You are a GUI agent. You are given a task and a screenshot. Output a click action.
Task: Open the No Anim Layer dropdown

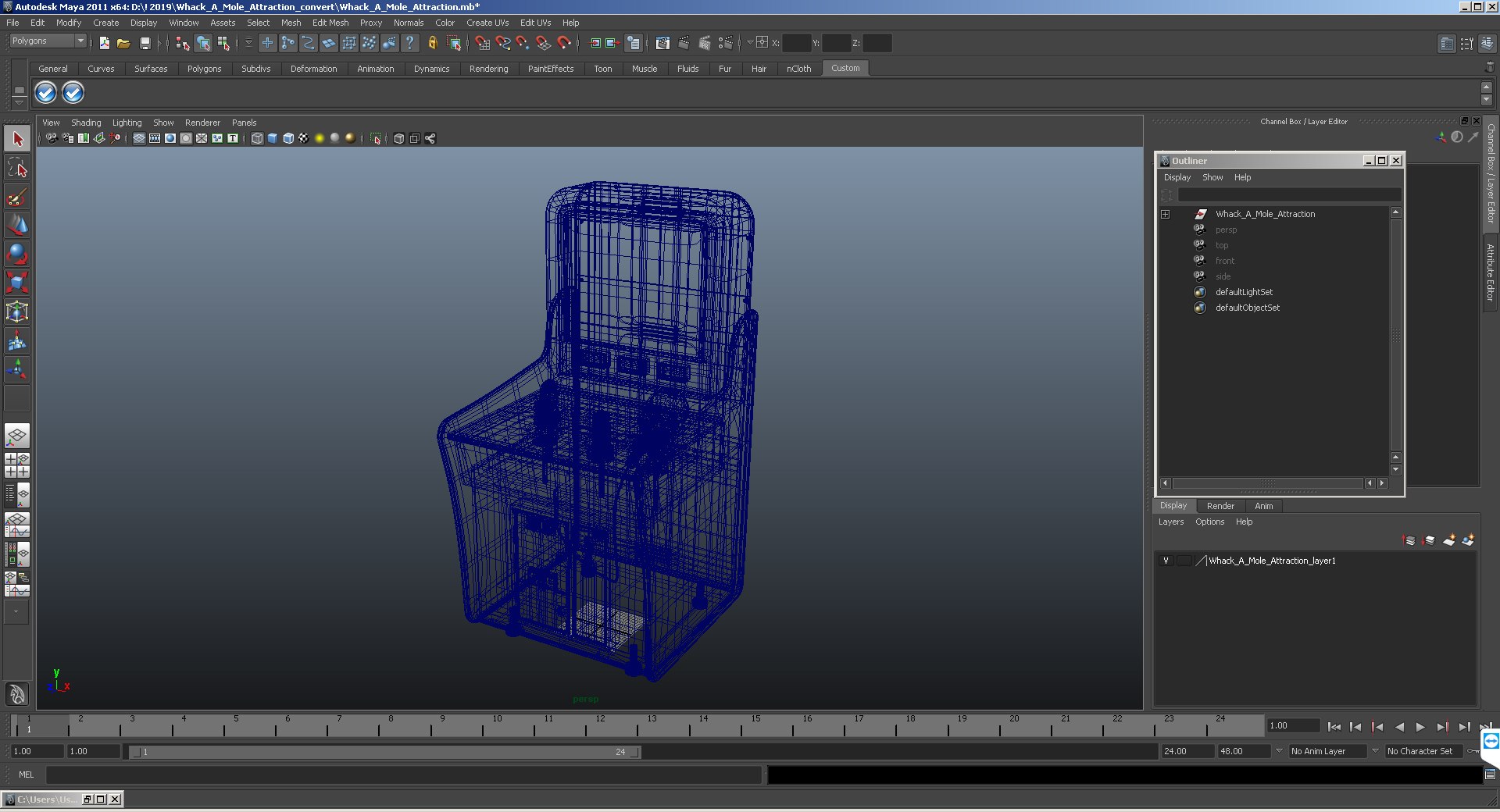[1327, 751]
